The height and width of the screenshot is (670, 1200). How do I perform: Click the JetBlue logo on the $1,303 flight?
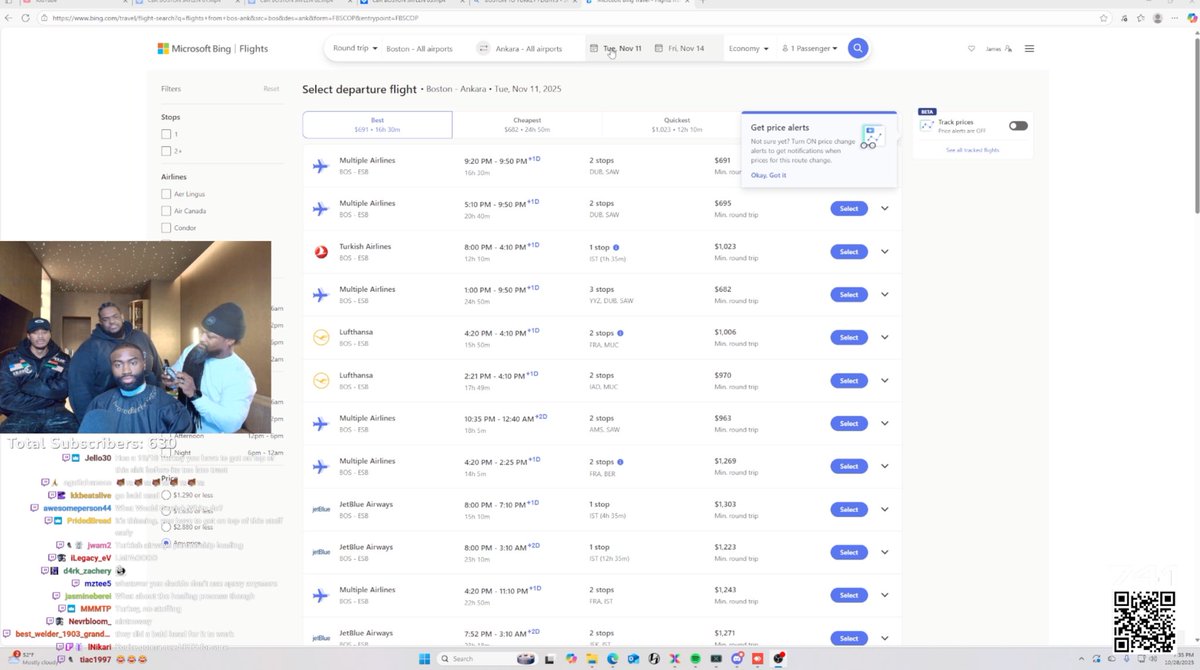321,509
